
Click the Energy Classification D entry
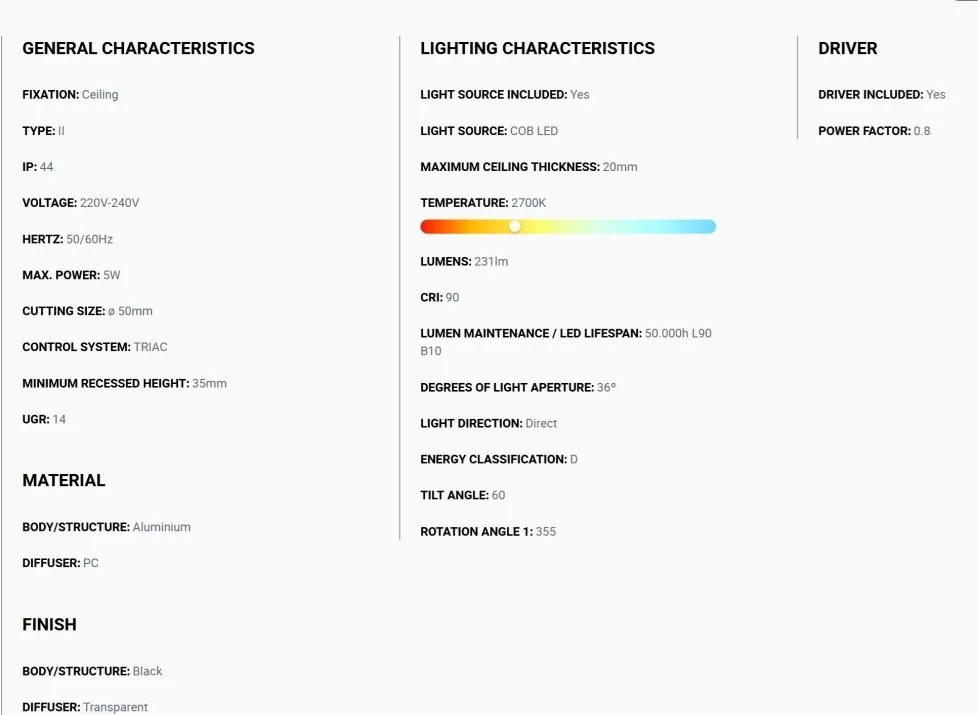coord(499,459)
